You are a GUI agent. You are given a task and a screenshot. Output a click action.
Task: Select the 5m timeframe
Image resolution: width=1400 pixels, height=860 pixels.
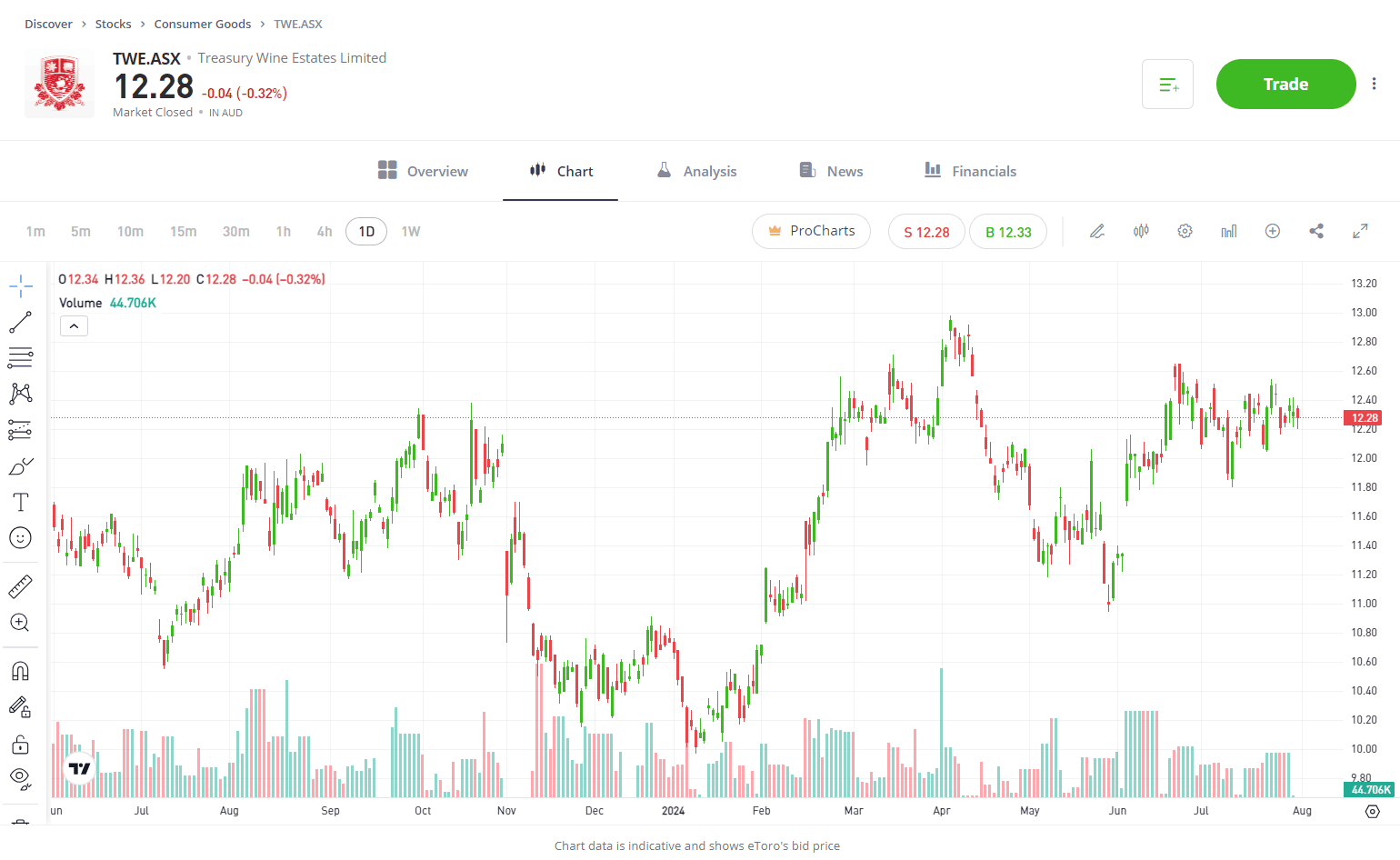pyautogui.click(x=81, y=232)
